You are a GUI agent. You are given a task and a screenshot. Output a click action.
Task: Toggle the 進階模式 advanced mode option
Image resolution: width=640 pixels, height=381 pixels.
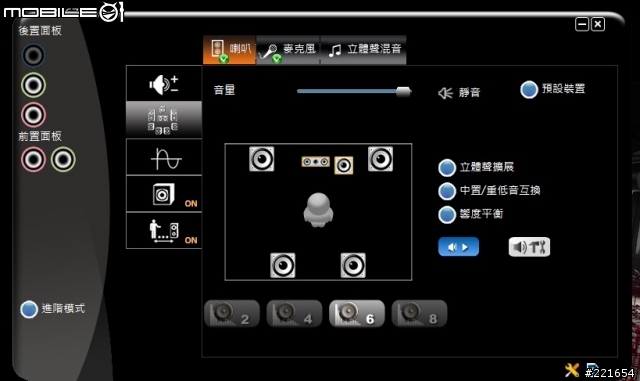click(x=29, y=309)
